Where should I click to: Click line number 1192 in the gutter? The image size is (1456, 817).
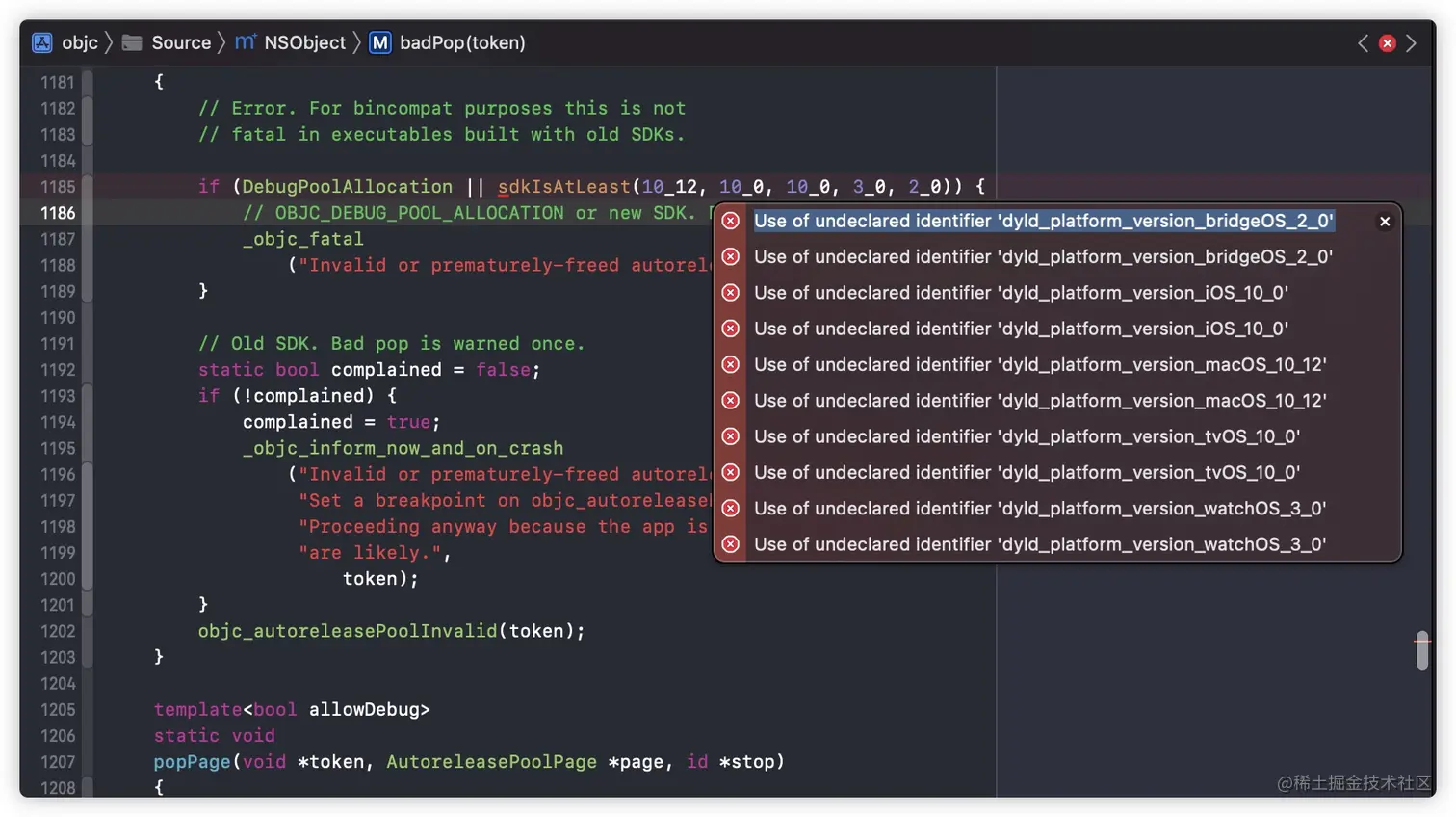point(58,370)
